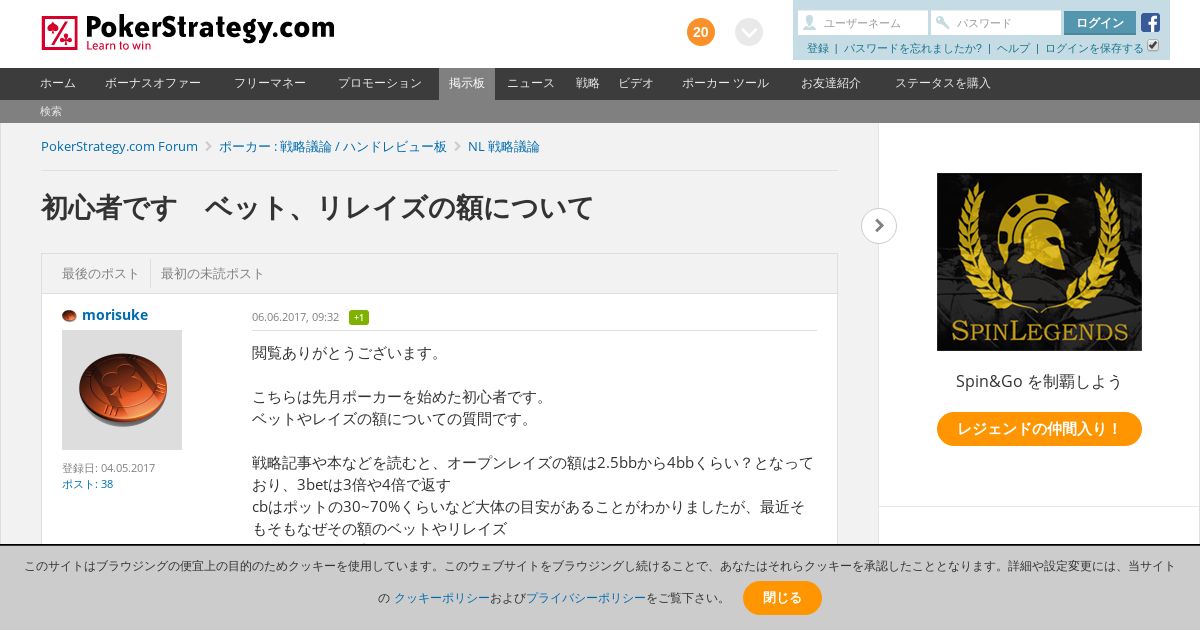Click the Facebook login icon
This screenshot has width=1200, height=630.
[x=1150, y=23]
